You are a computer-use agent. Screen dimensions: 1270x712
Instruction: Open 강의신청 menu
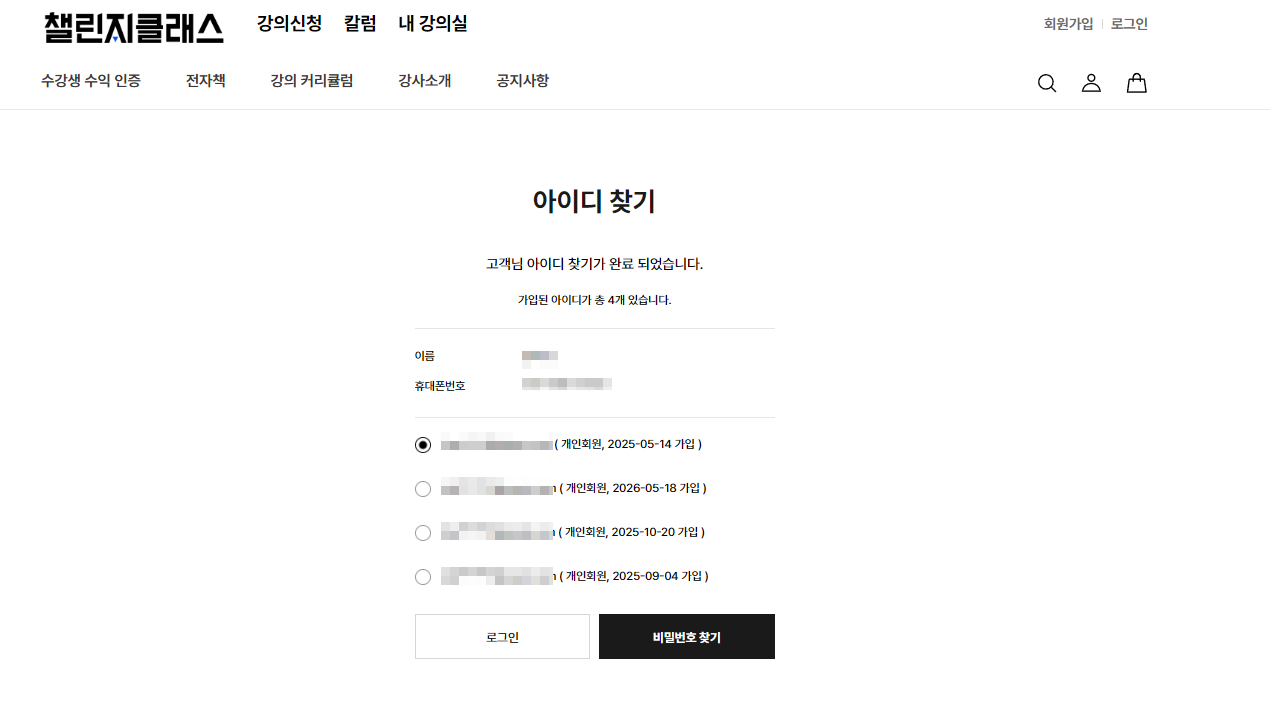pyautogui.click(x=289, y=23)
